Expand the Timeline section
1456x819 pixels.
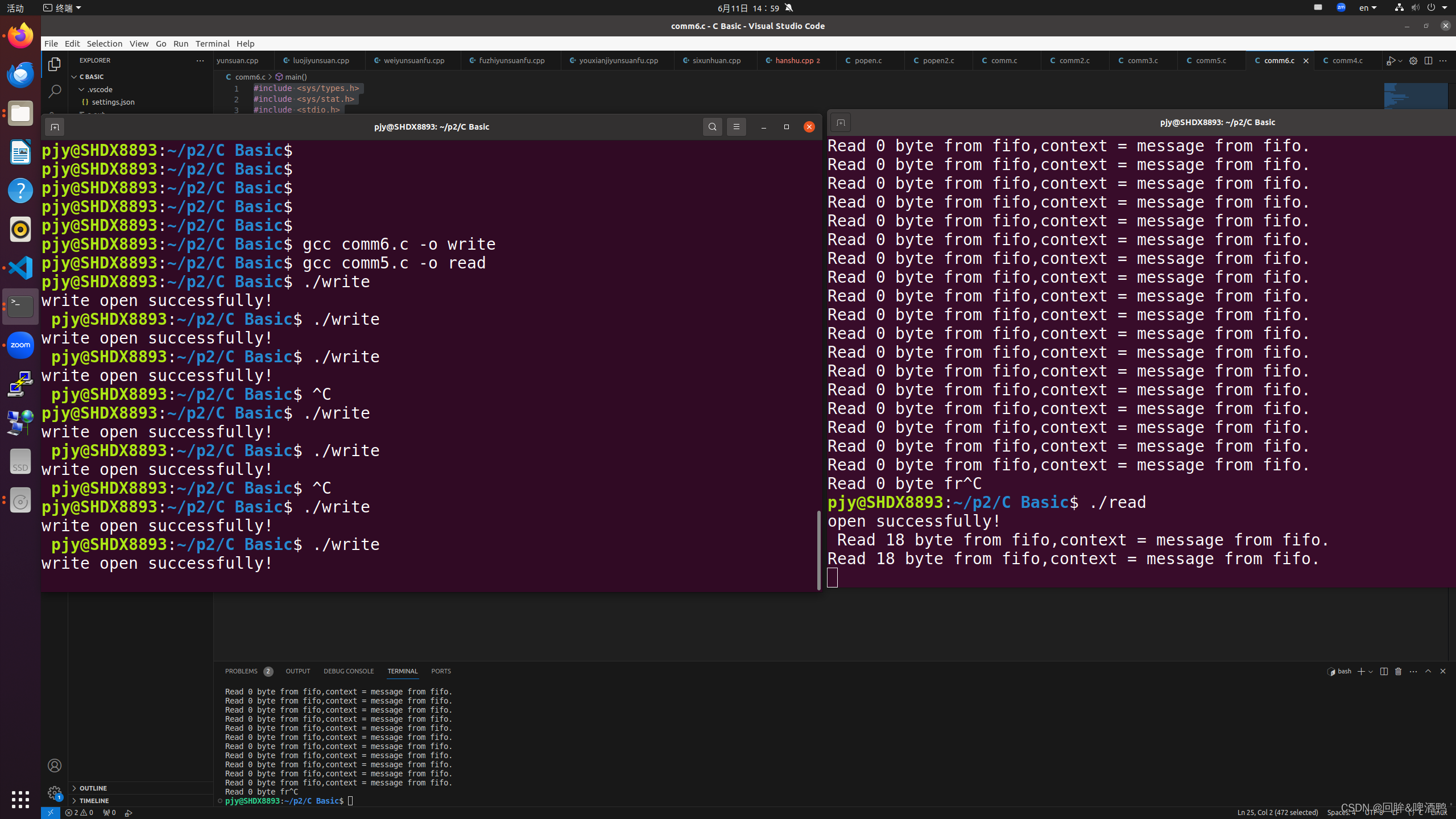[140, 800]
